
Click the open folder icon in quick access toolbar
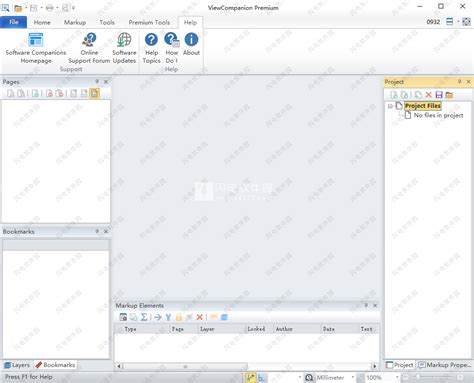pyautogui.click(x=18, y=8)
